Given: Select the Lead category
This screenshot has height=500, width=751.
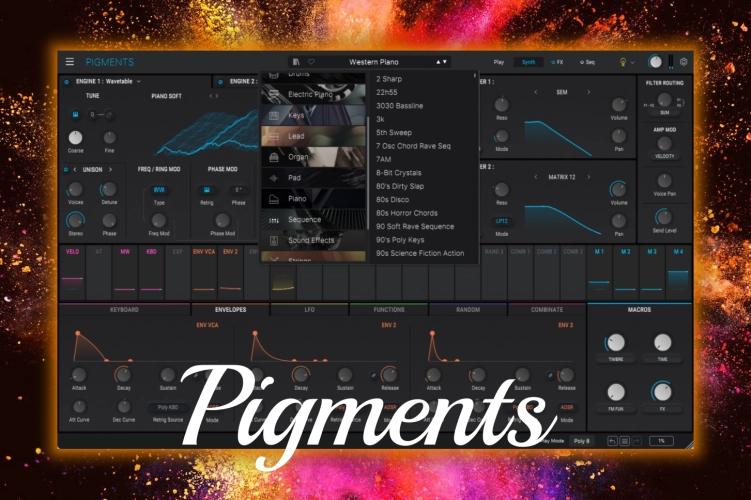Looking at the screenshot, I should coord(313,136).
